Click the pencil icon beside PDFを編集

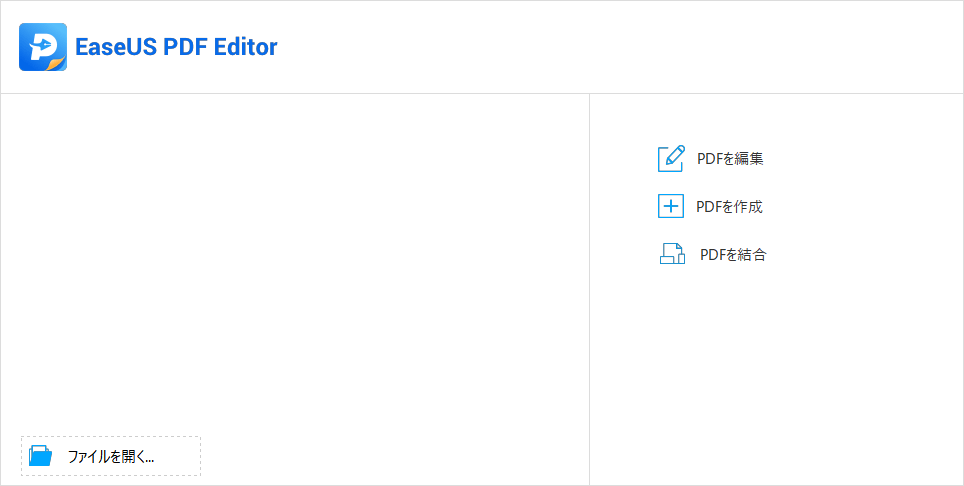670,158
